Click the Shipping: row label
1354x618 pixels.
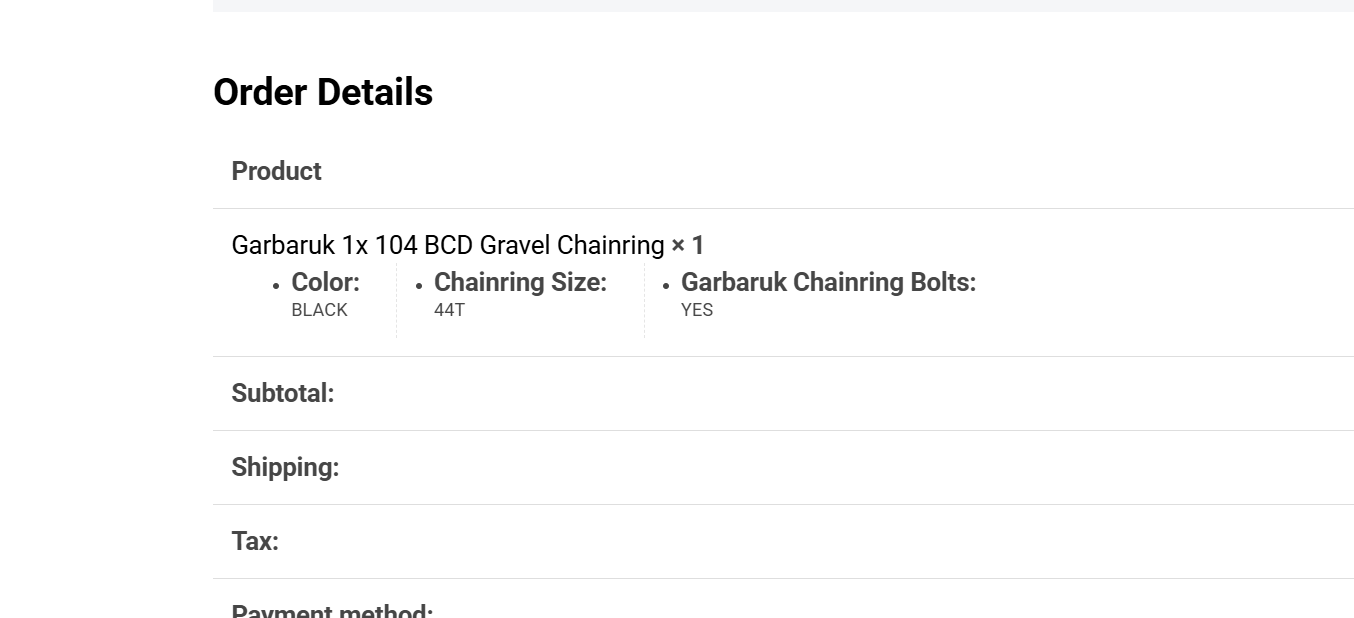tap(285, 467)
